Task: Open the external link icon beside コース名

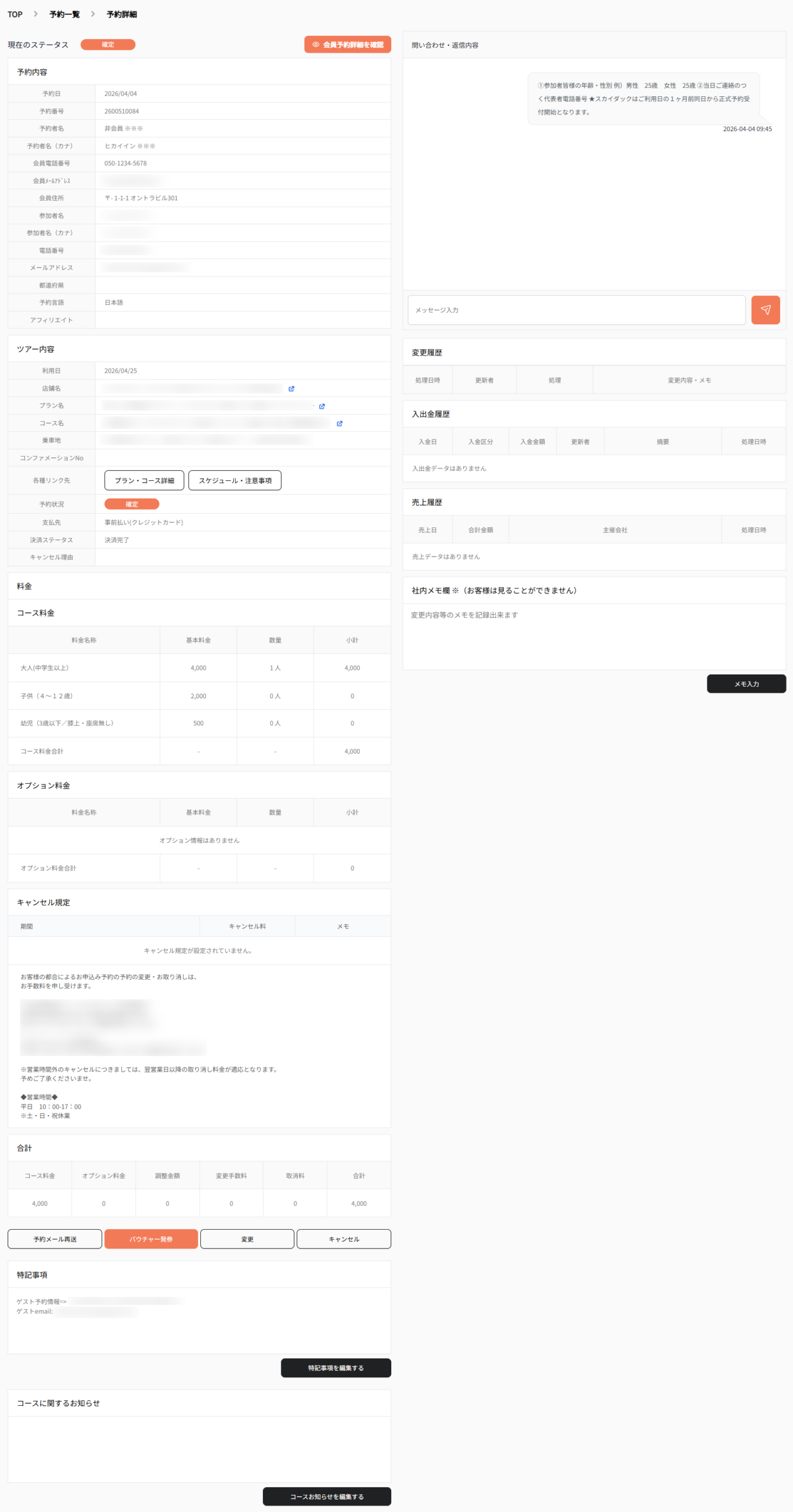Action: point(340,423)
